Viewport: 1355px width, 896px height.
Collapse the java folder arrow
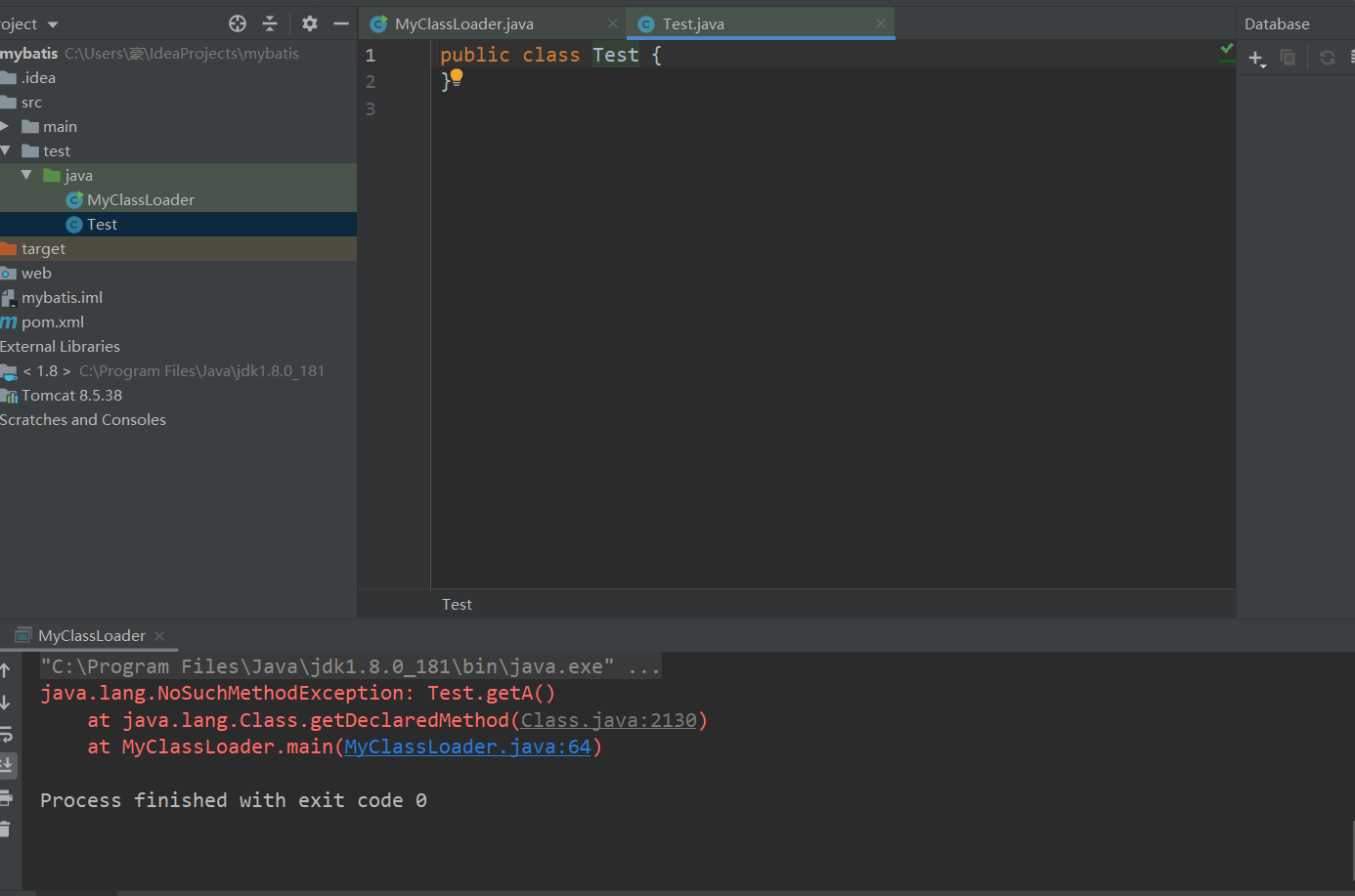tap(26, 175)
